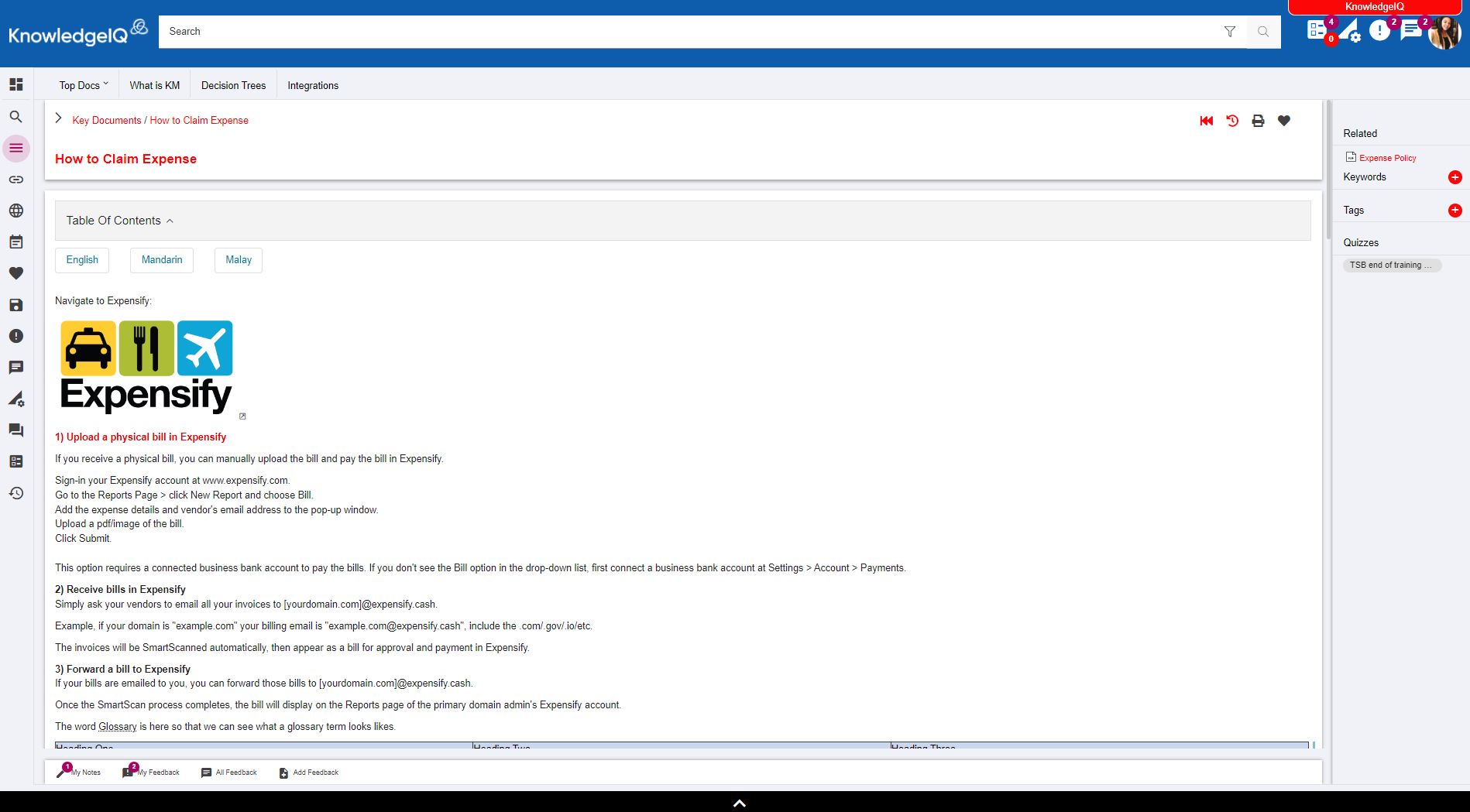This screenshot has width=1470, height=812.
Task: Open alerts via the exclamation icon showing 2
Action: coord(1380,33)
